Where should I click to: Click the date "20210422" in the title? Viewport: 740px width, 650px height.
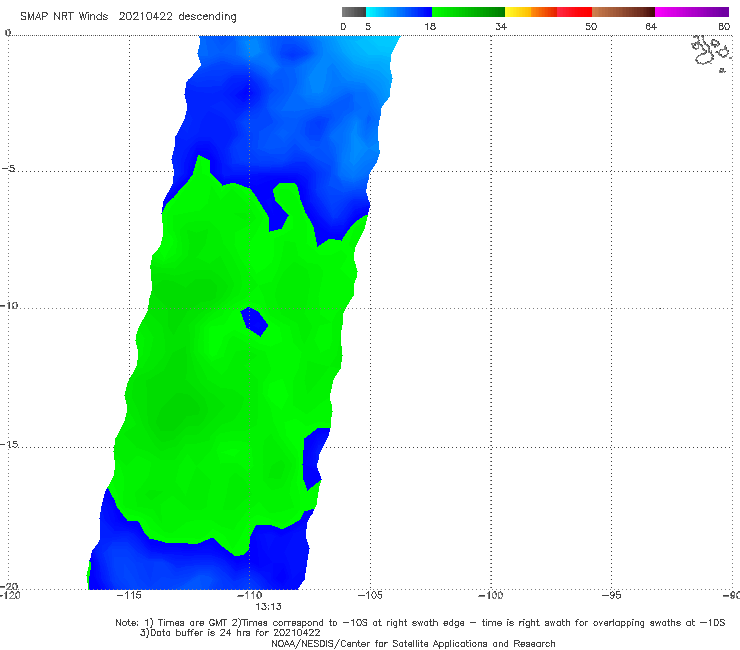pyautogui.click(x=146, y=17)
